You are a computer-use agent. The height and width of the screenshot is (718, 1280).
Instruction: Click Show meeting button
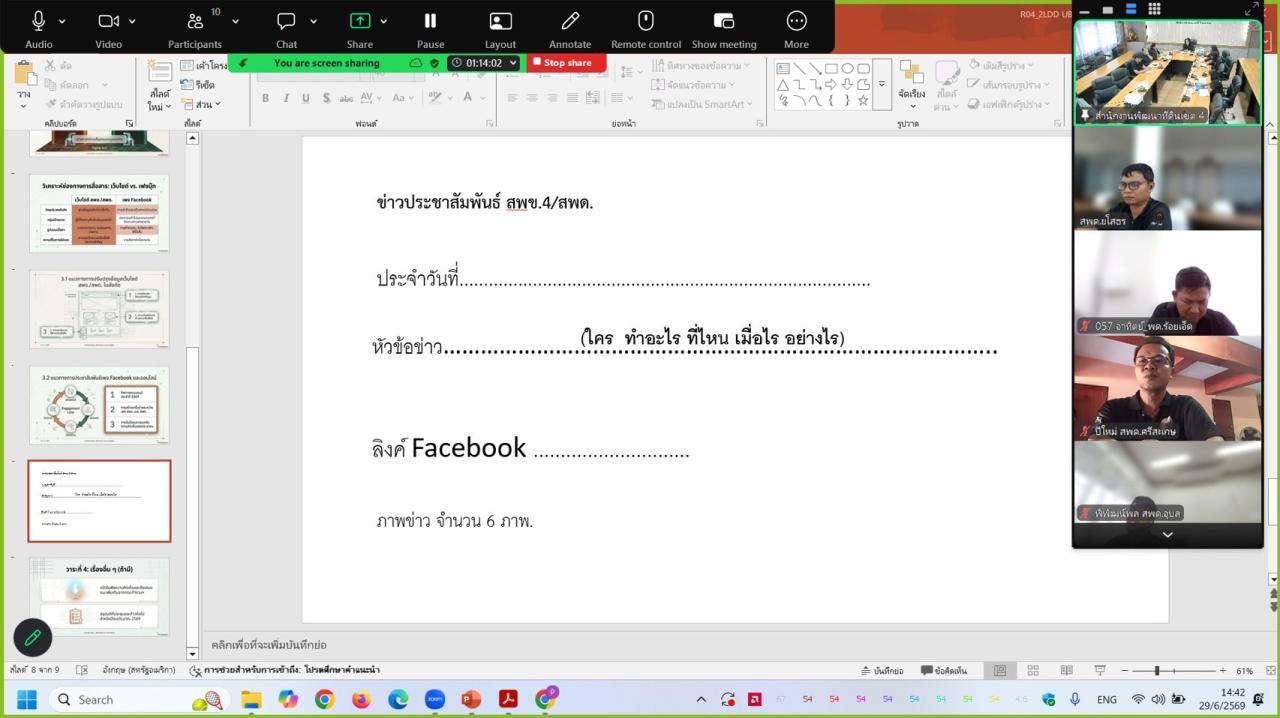pyautogui.click(x=724, y=29)
